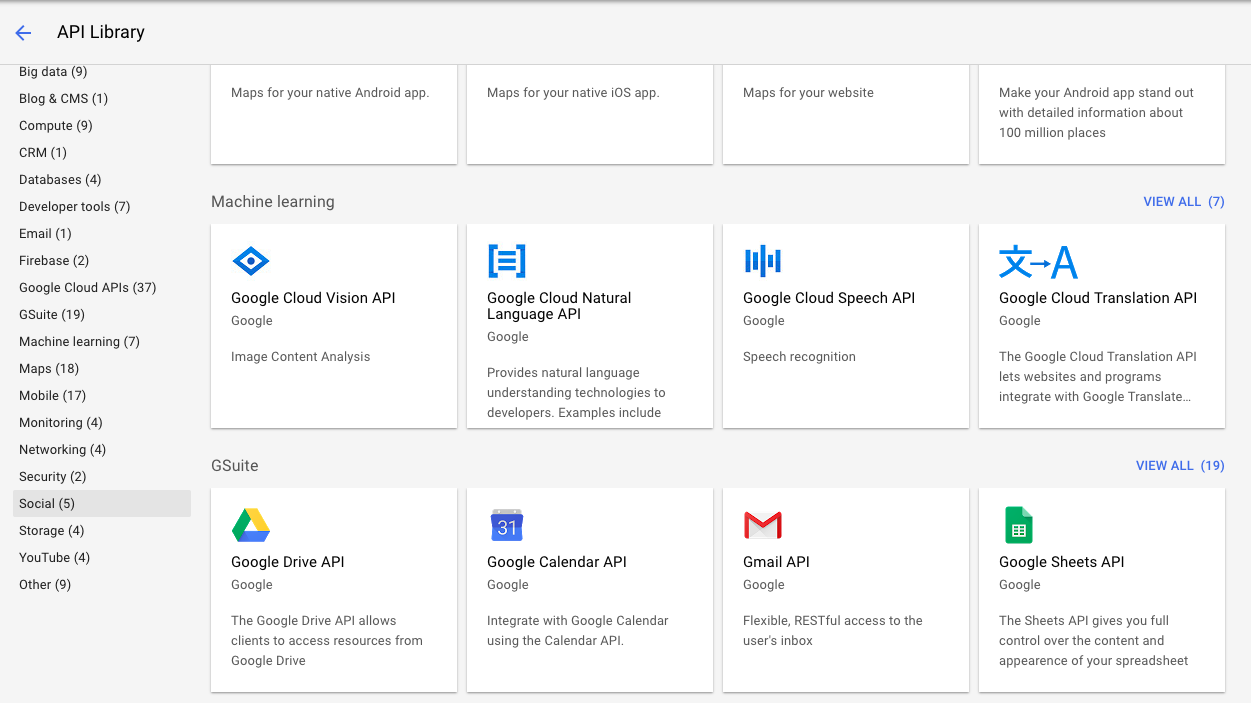Select Email (1) category
This screenshot has width=1251, height=703.
click(45, 234)
